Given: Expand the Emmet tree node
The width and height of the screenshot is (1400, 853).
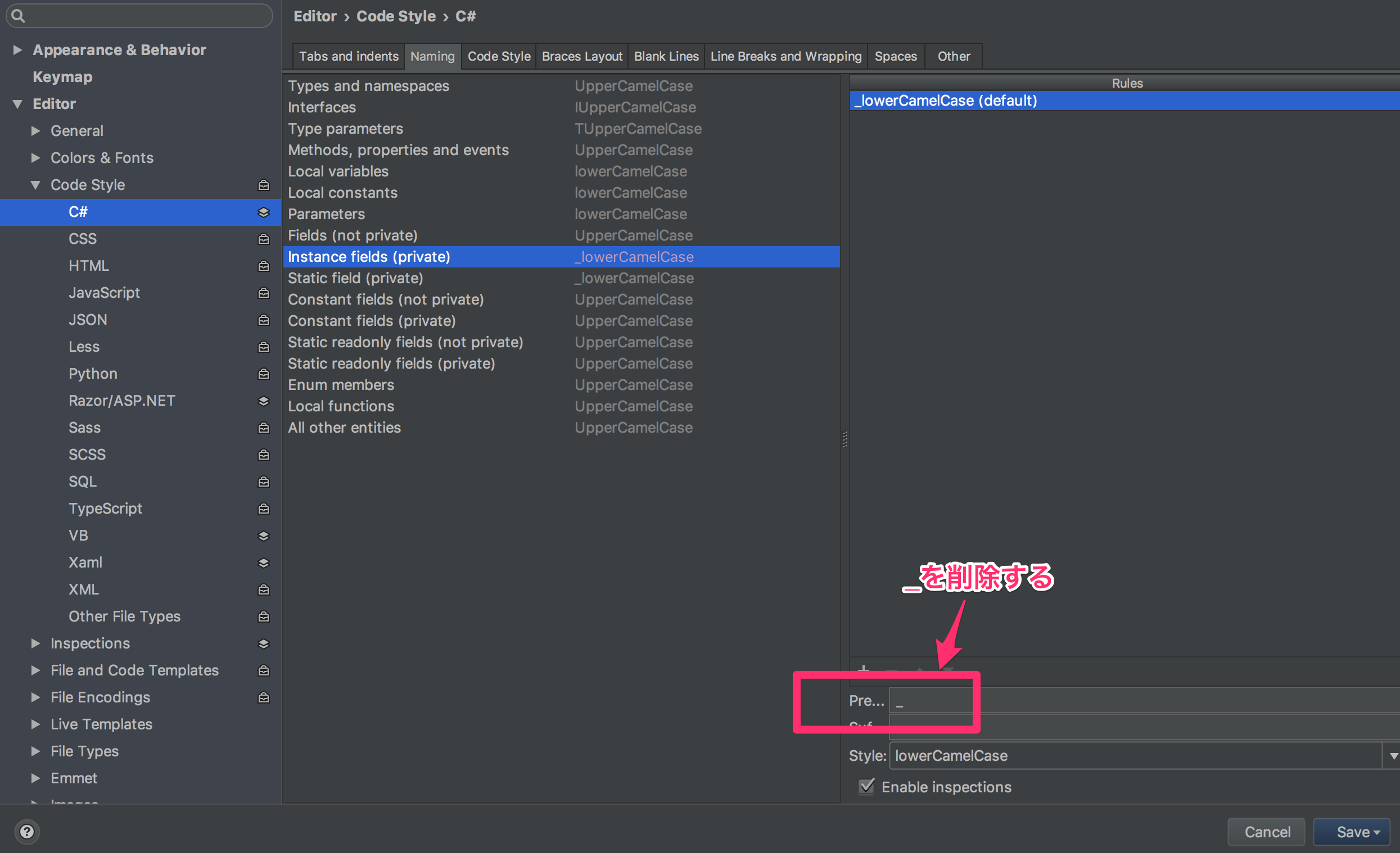Looking at the screenshot, I should pos(36,779).
